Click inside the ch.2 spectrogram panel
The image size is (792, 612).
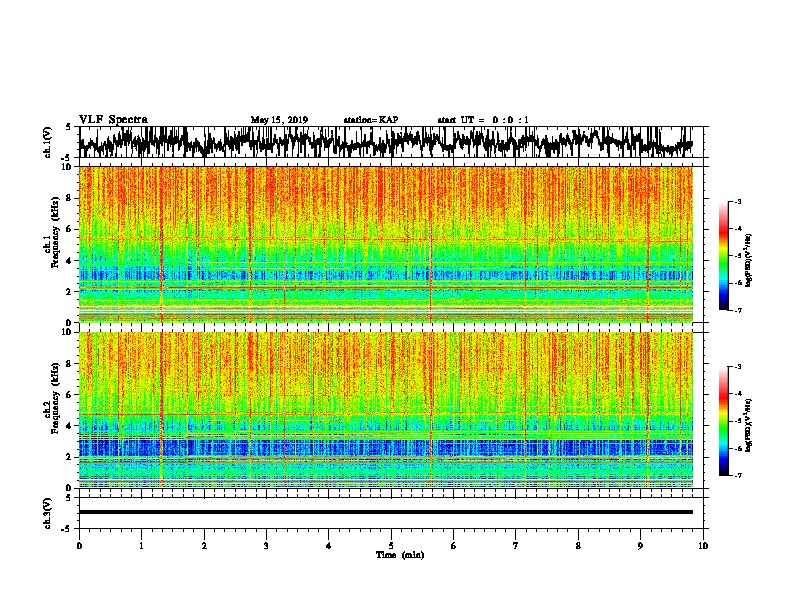point(386,410)
